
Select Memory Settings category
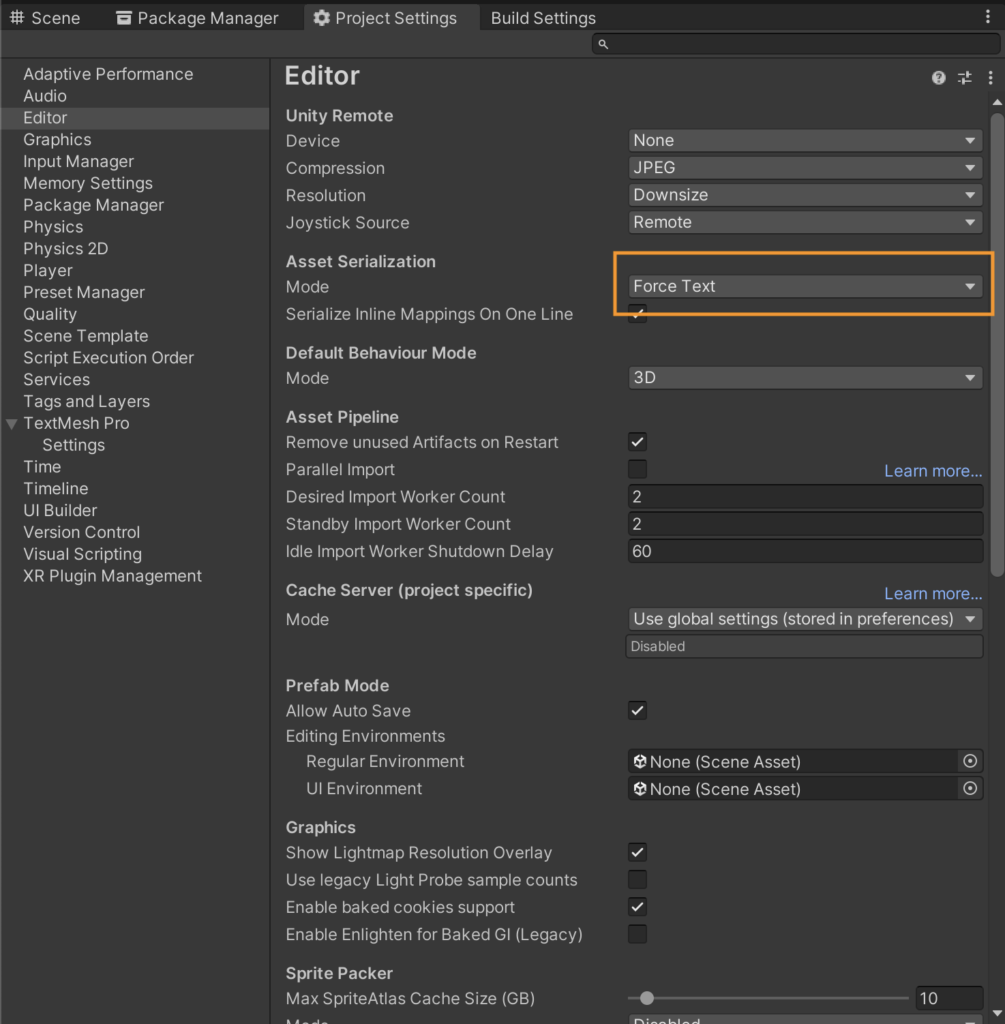pyautogui.click(x=88, y=184)
